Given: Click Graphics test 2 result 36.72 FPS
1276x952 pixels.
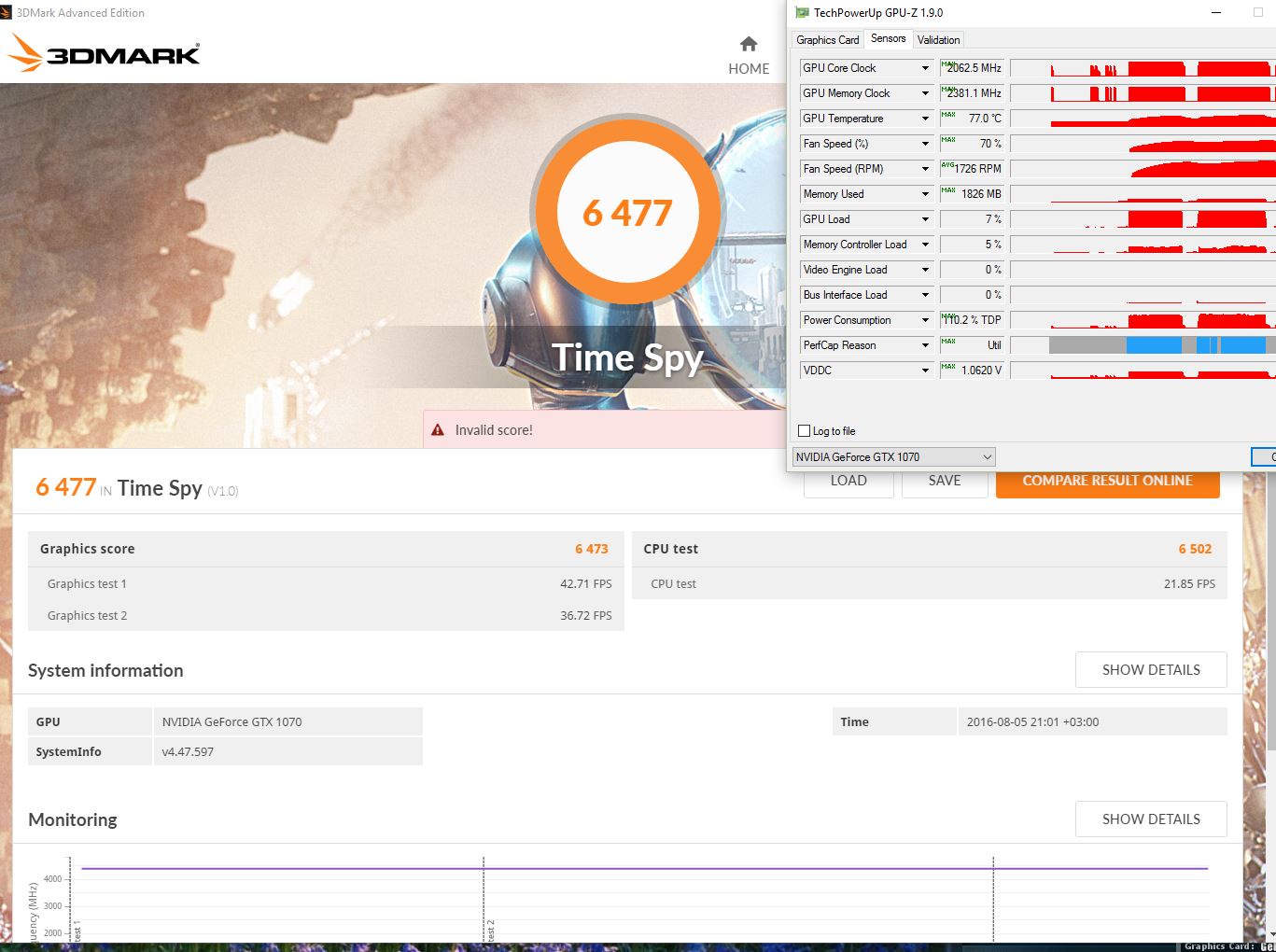Looking at the screenshot, I should click(586, 616).
